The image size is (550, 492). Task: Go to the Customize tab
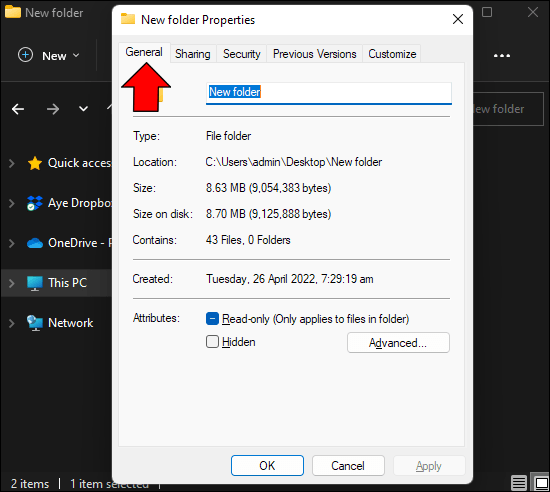tap(392, 54)
